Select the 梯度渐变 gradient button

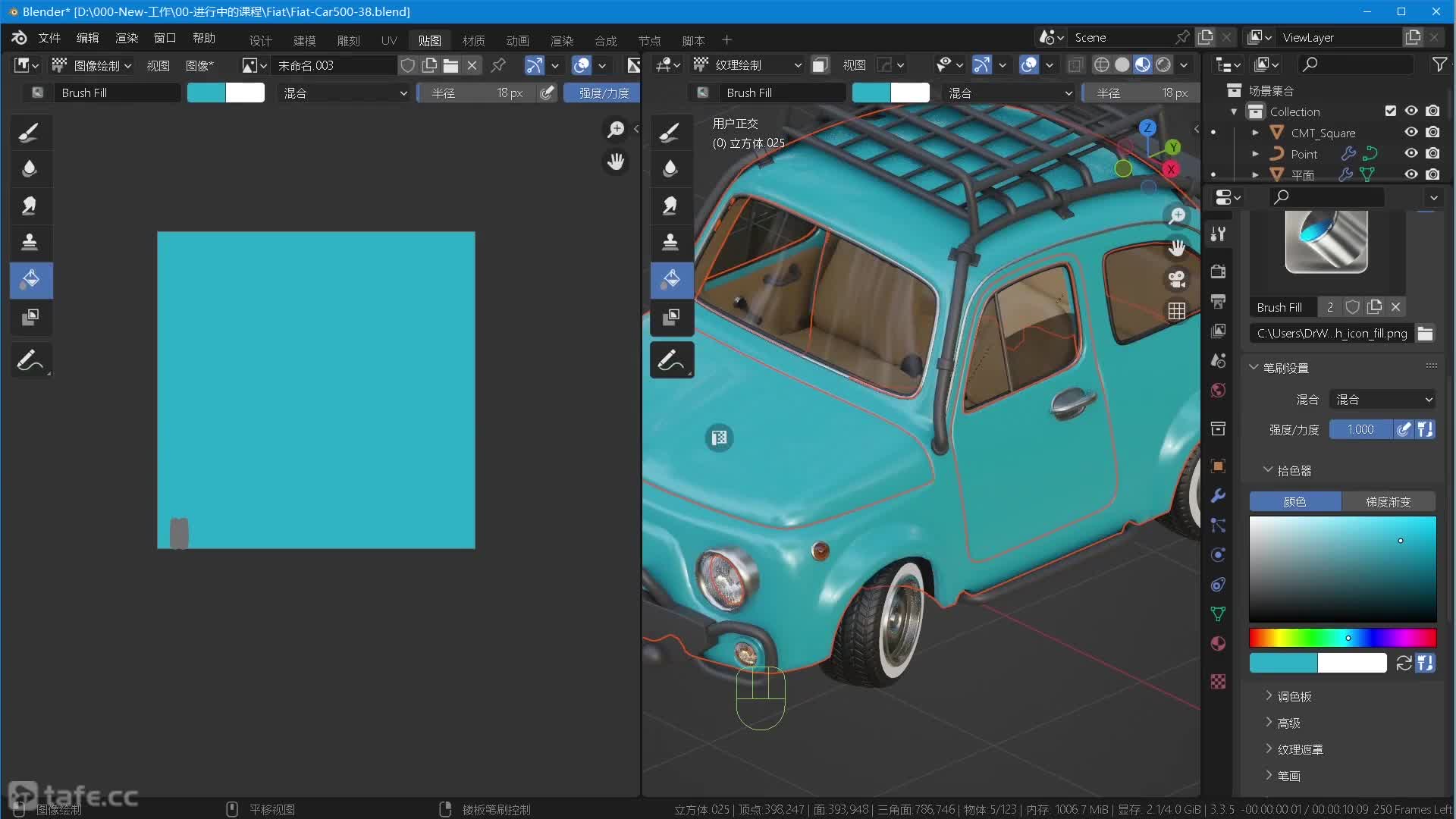tap(1389, 502)
